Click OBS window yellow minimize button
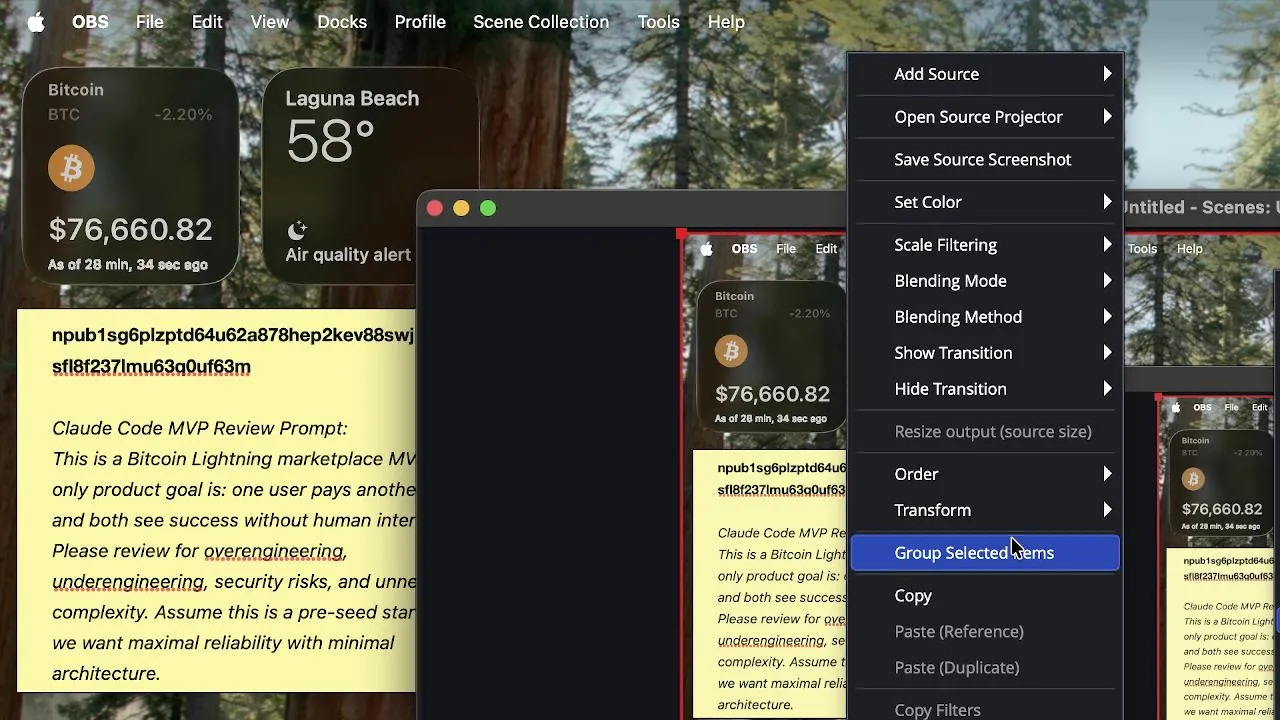 pyautogui.click(x=461, y=208)
